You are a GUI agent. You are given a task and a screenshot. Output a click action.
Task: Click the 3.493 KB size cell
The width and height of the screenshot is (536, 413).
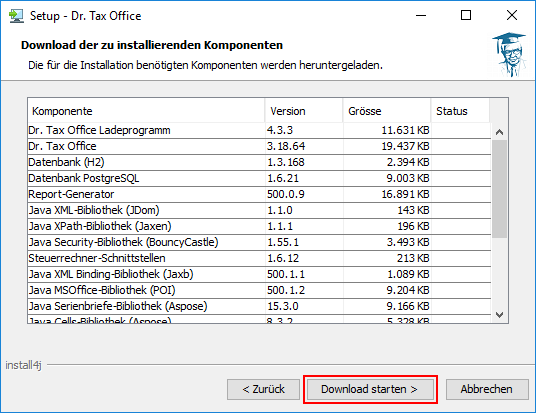pos(387,242)
